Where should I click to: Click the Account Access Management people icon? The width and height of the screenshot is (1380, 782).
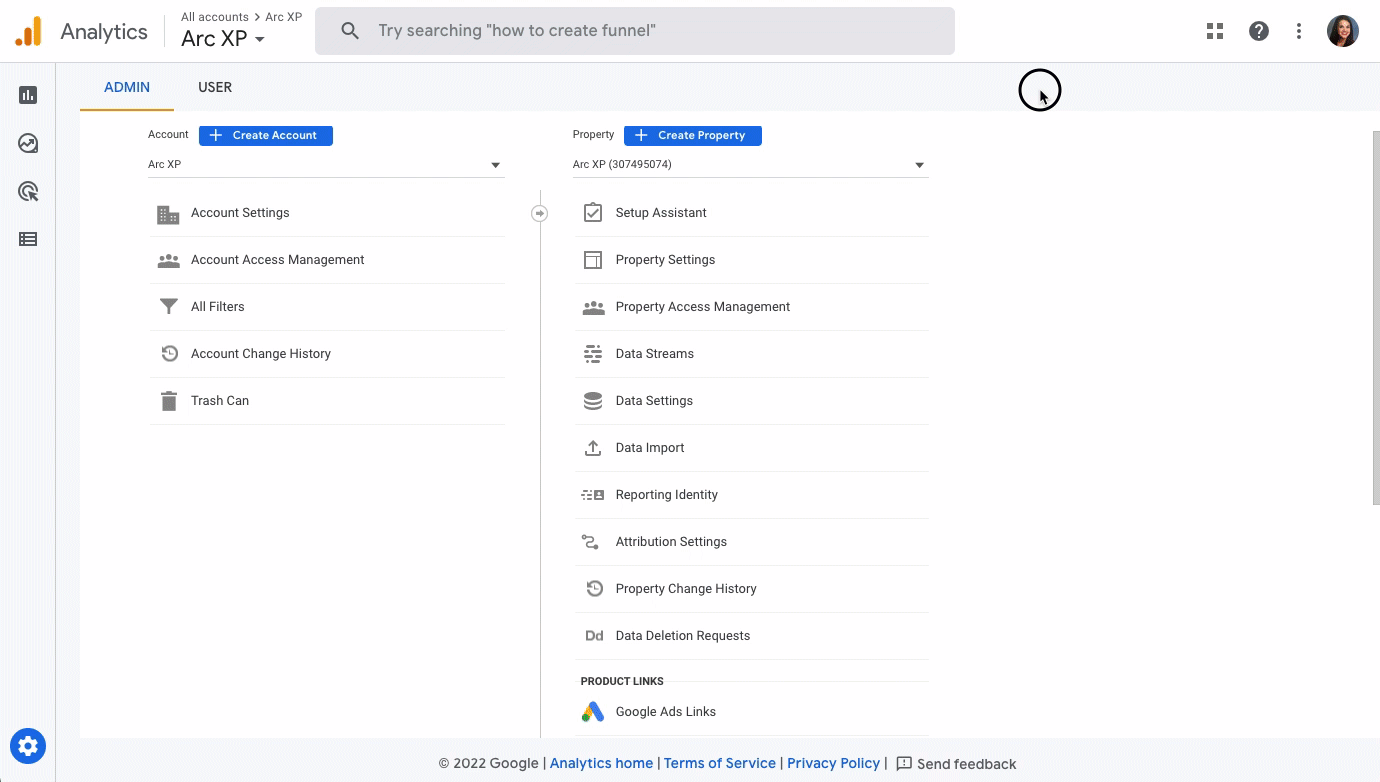[x=168, y=261]
